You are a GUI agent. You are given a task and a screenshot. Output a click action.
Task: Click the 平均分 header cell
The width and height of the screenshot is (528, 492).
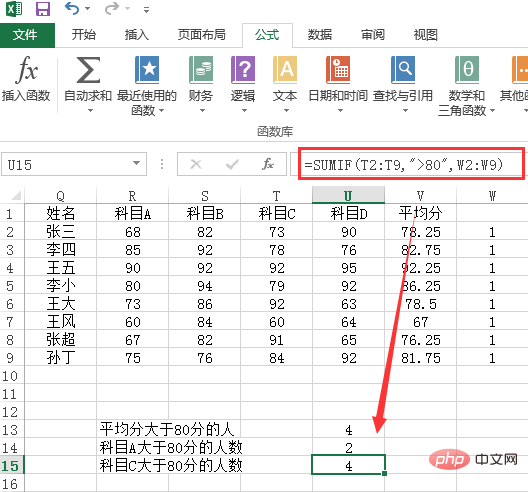pos(420,214)
